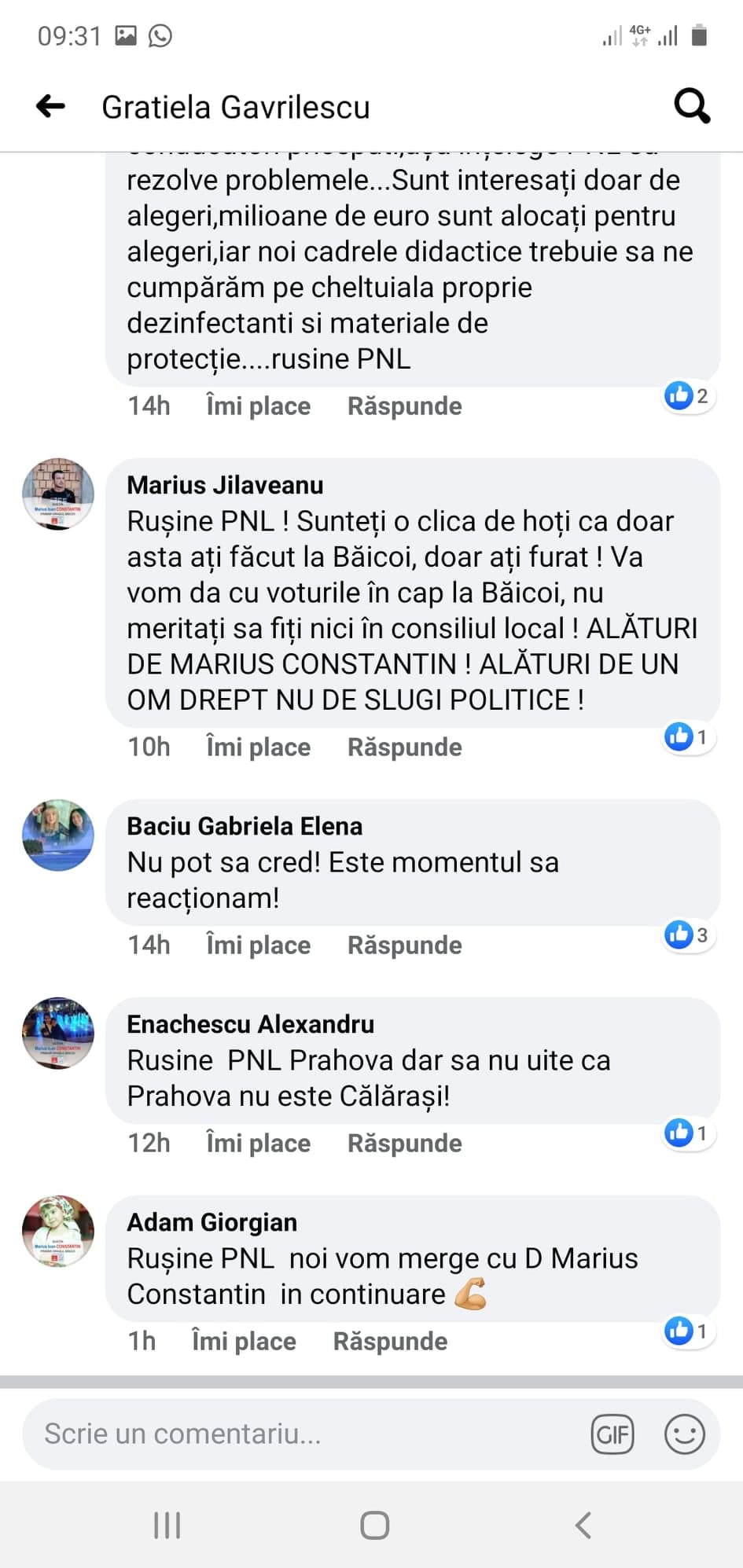Like Baciu Gabriela Elena's comment

(258, 945)
